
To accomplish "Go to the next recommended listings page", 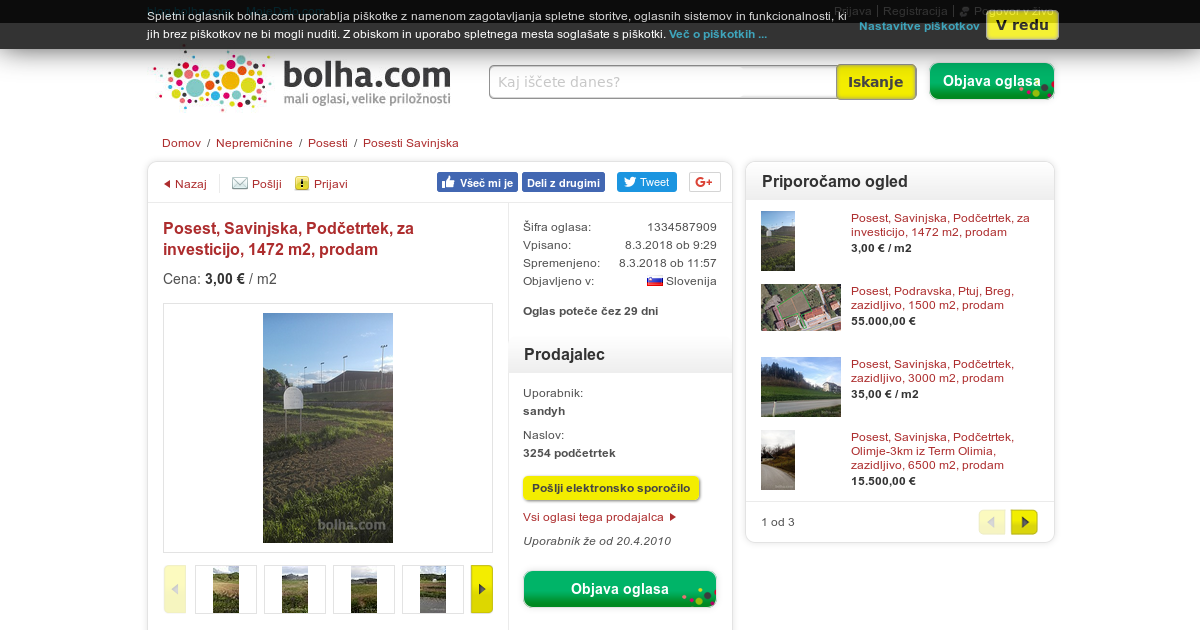I will click(1024, 522).
